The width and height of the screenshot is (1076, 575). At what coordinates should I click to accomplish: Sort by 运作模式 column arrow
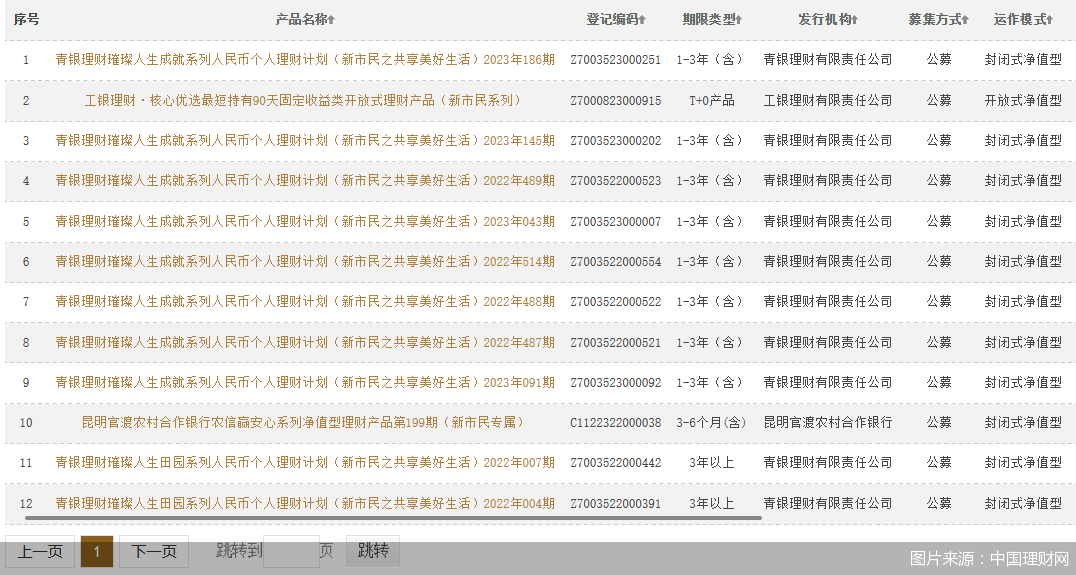[1052, 20]
